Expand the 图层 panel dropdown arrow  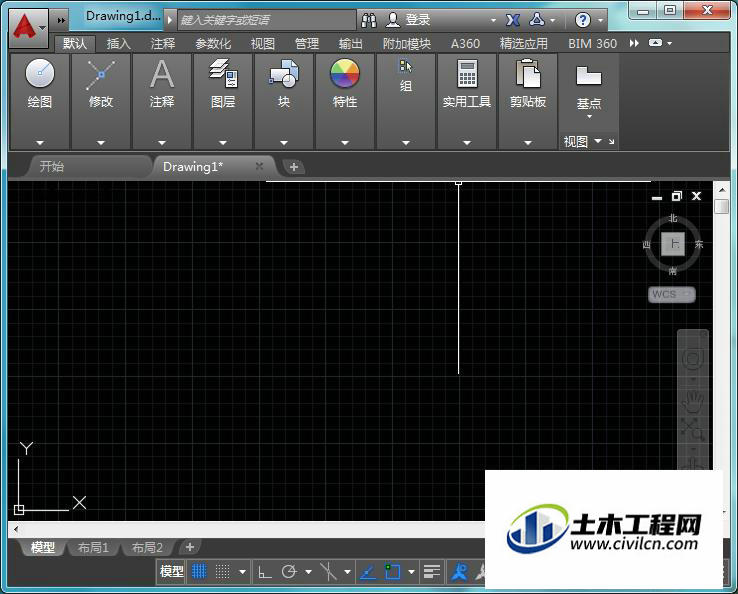223,143
